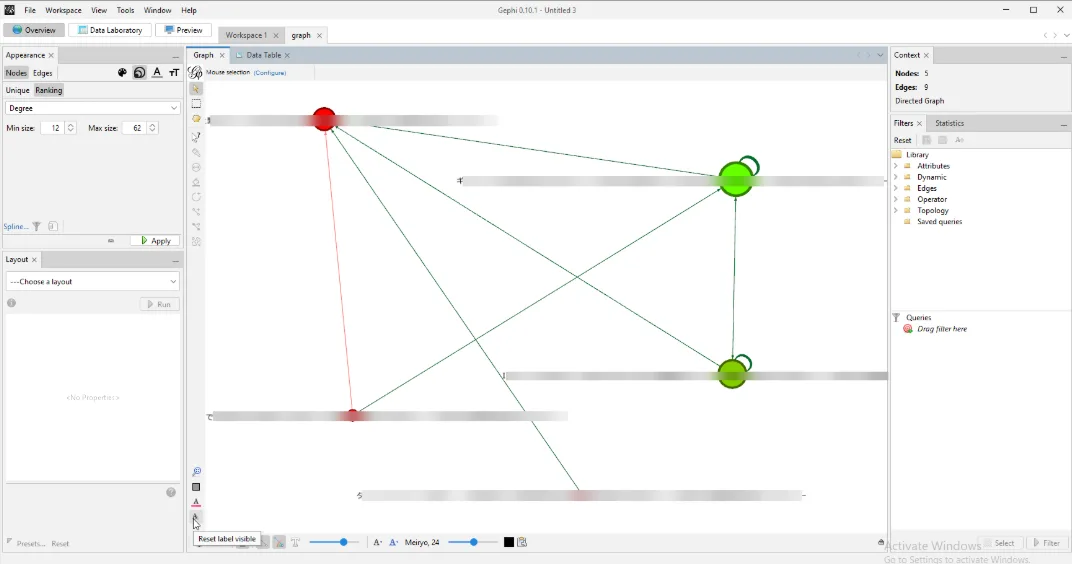Click the reset label colors icon
Viewport: 1072px width, 564px height.
(x=196, y=503)
